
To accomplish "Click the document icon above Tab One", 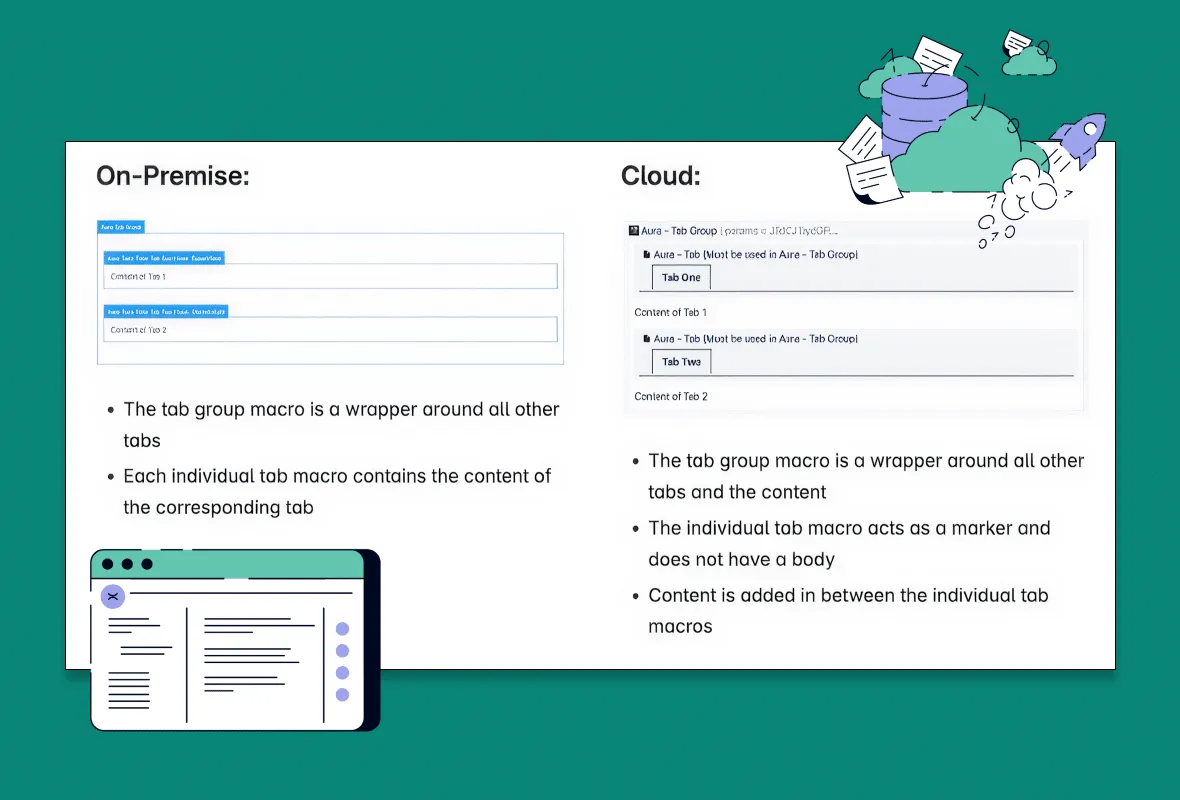I will point(646,255).
